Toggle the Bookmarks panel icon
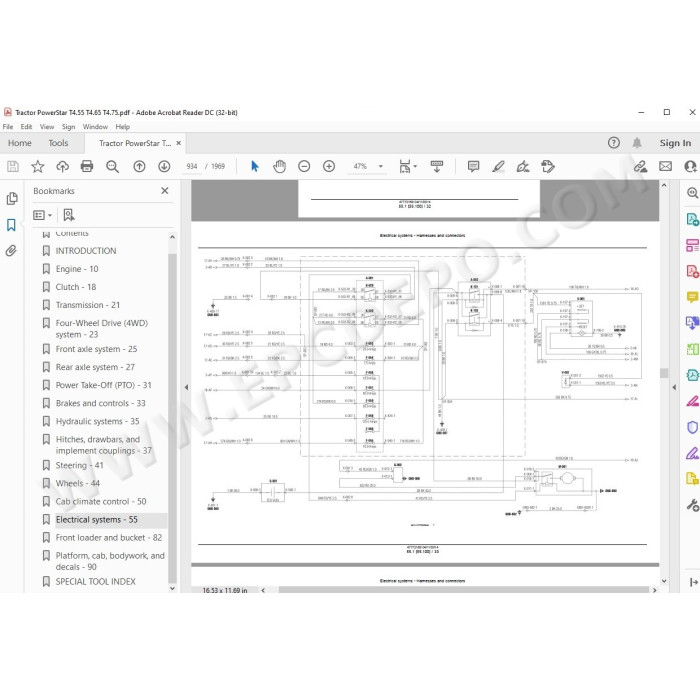 12,225
